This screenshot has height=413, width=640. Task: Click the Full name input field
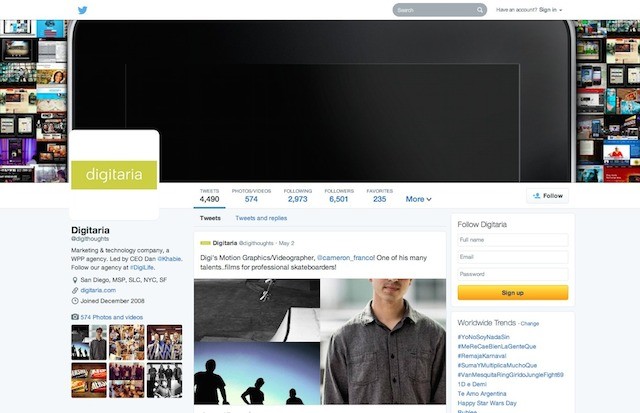pyautogui.click(x=512, y=240)
